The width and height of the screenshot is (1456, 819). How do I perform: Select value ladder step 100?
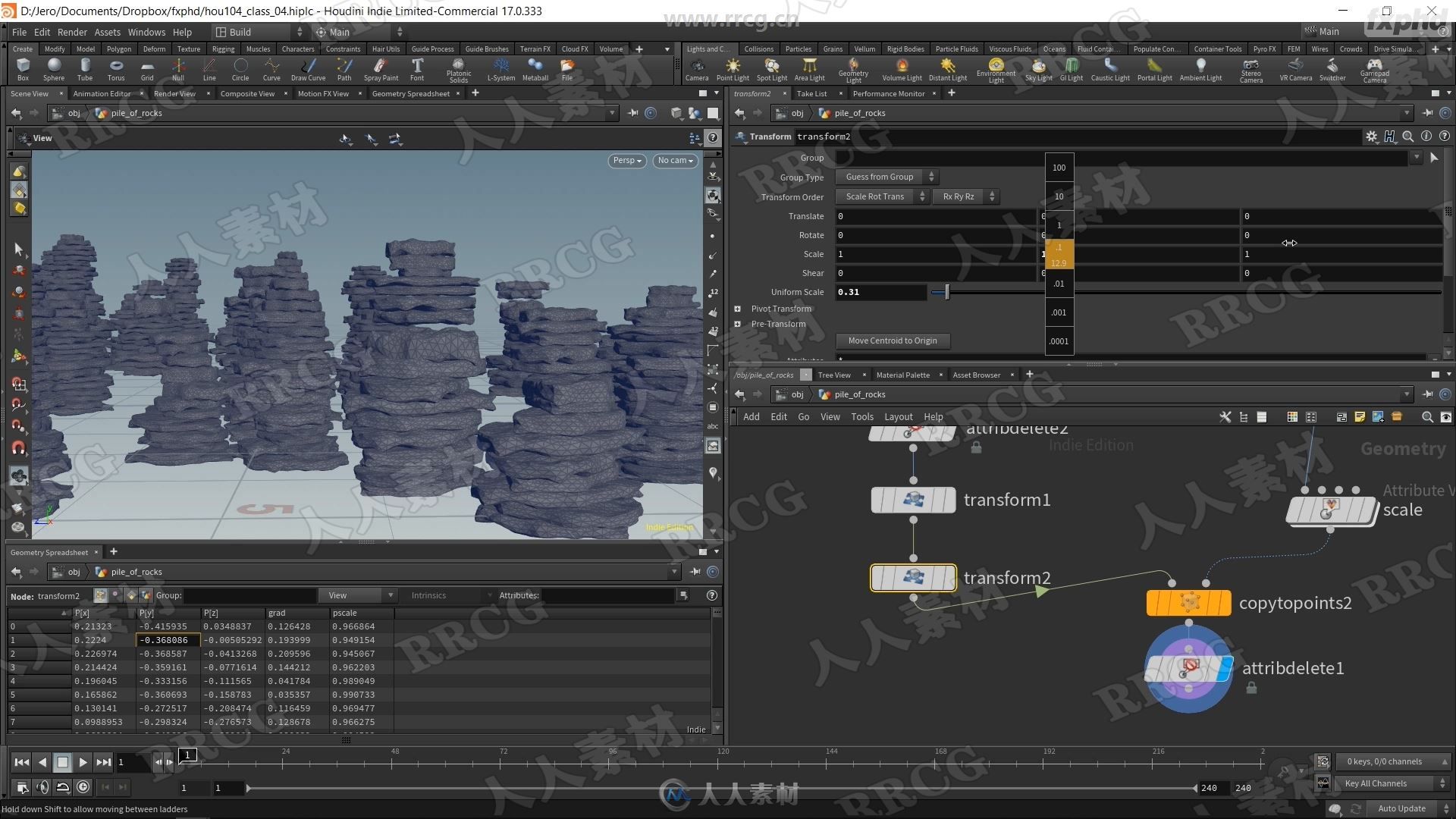pos(1059,168)
